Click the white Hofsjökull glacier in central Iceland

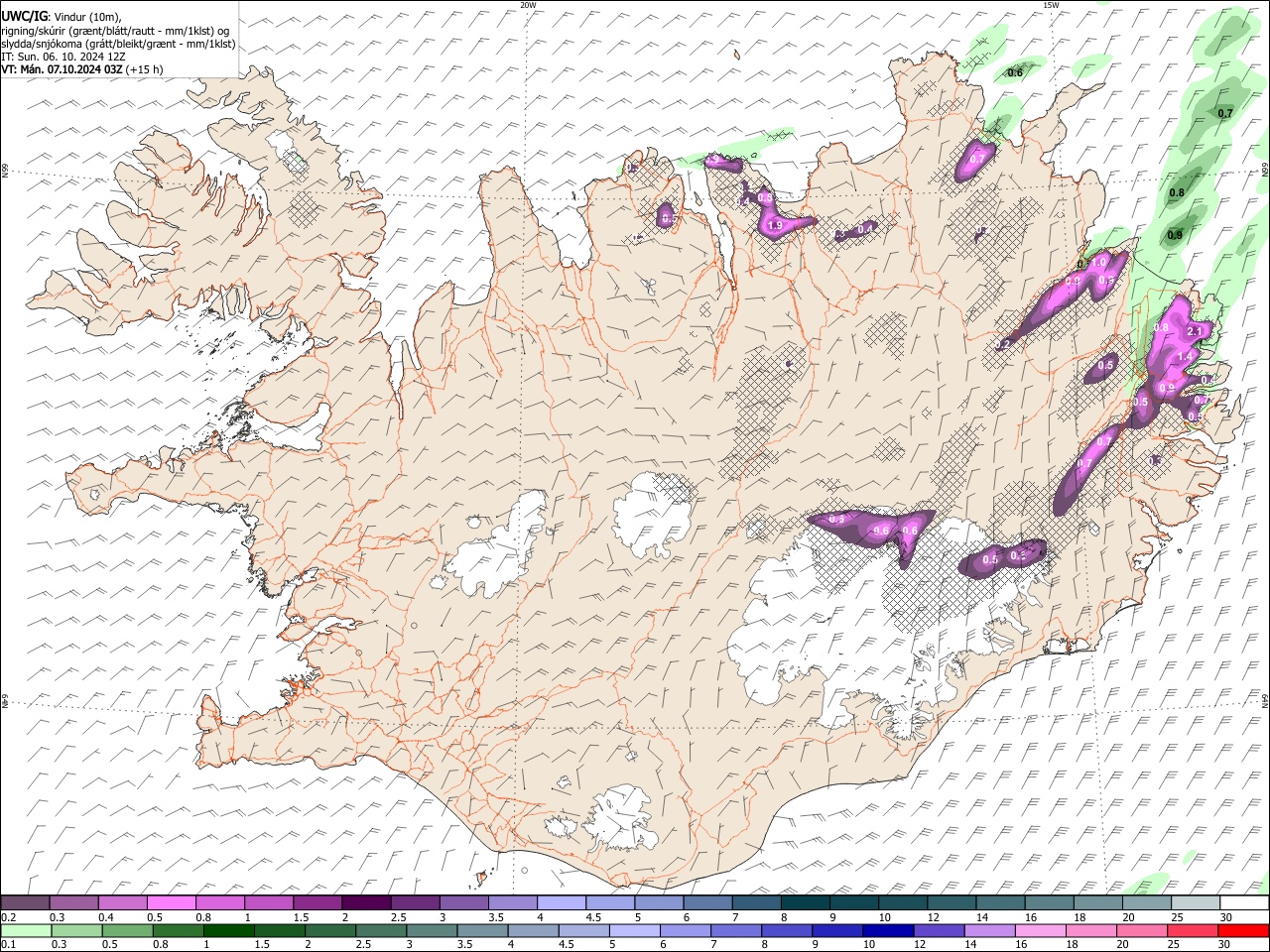pos(653,516)
